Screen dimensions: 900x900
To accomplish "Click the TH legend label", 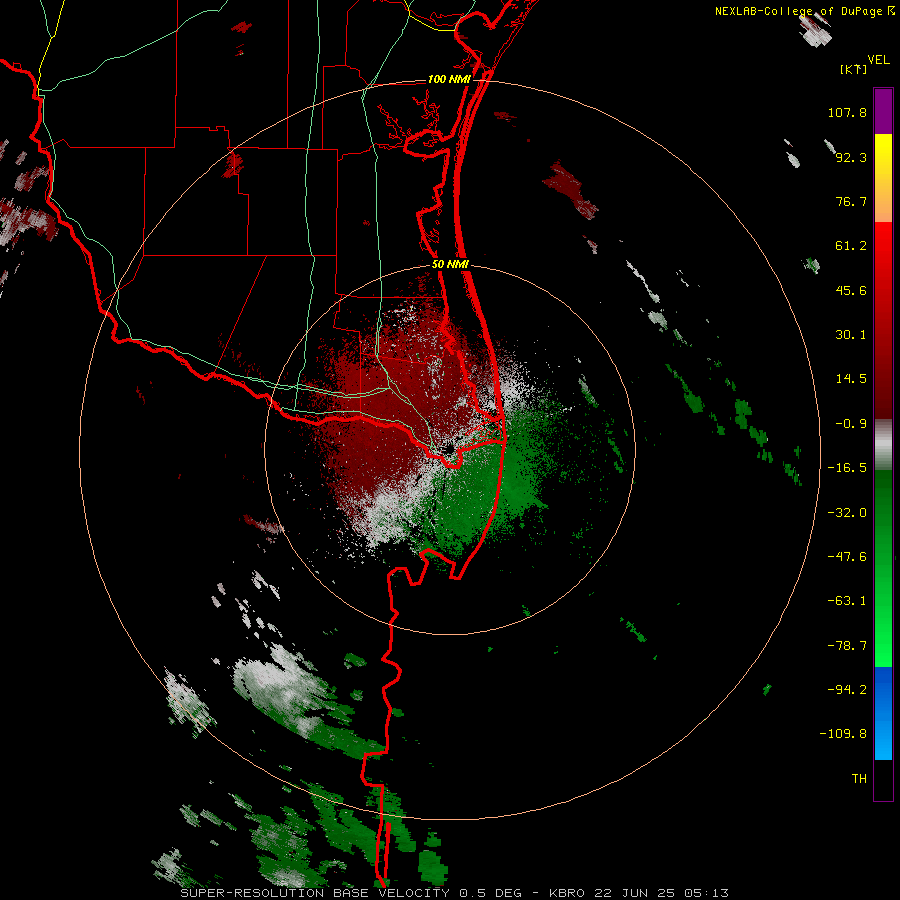I will (859, 779).
